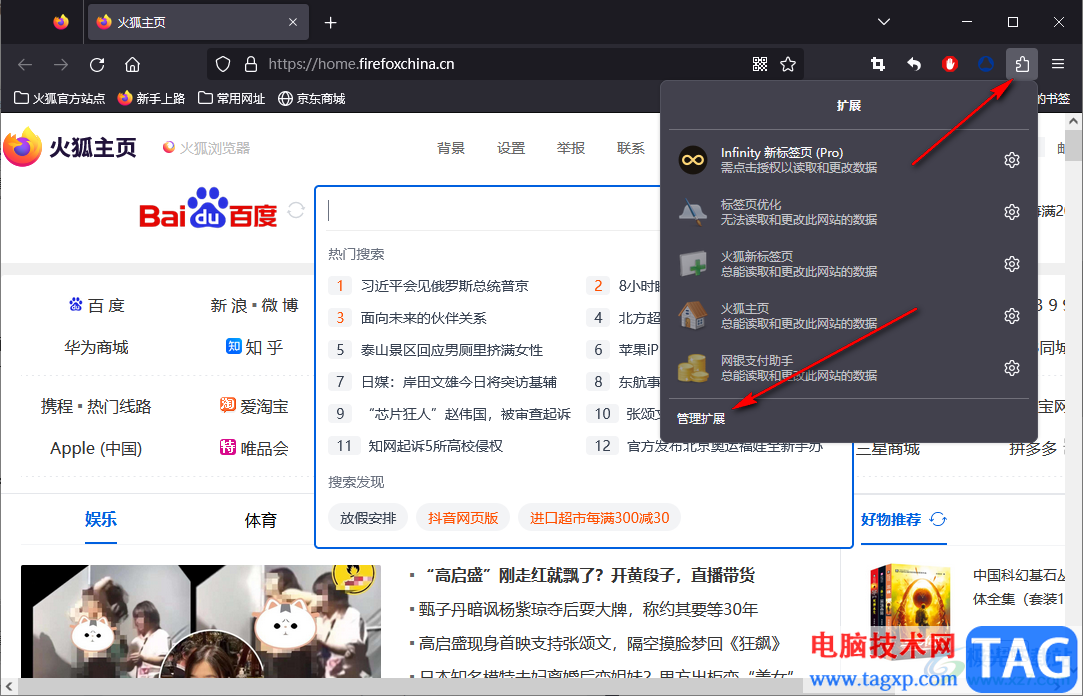Open the QR code icon in address bar
The image size is (1083, 696).
(x=760, y=64)
